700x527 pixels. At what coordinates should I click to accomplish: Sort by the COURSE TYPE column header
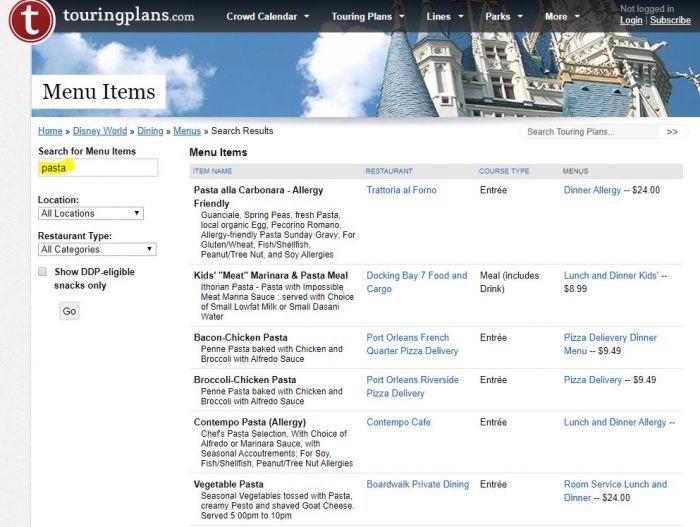[x=504, y=171]
